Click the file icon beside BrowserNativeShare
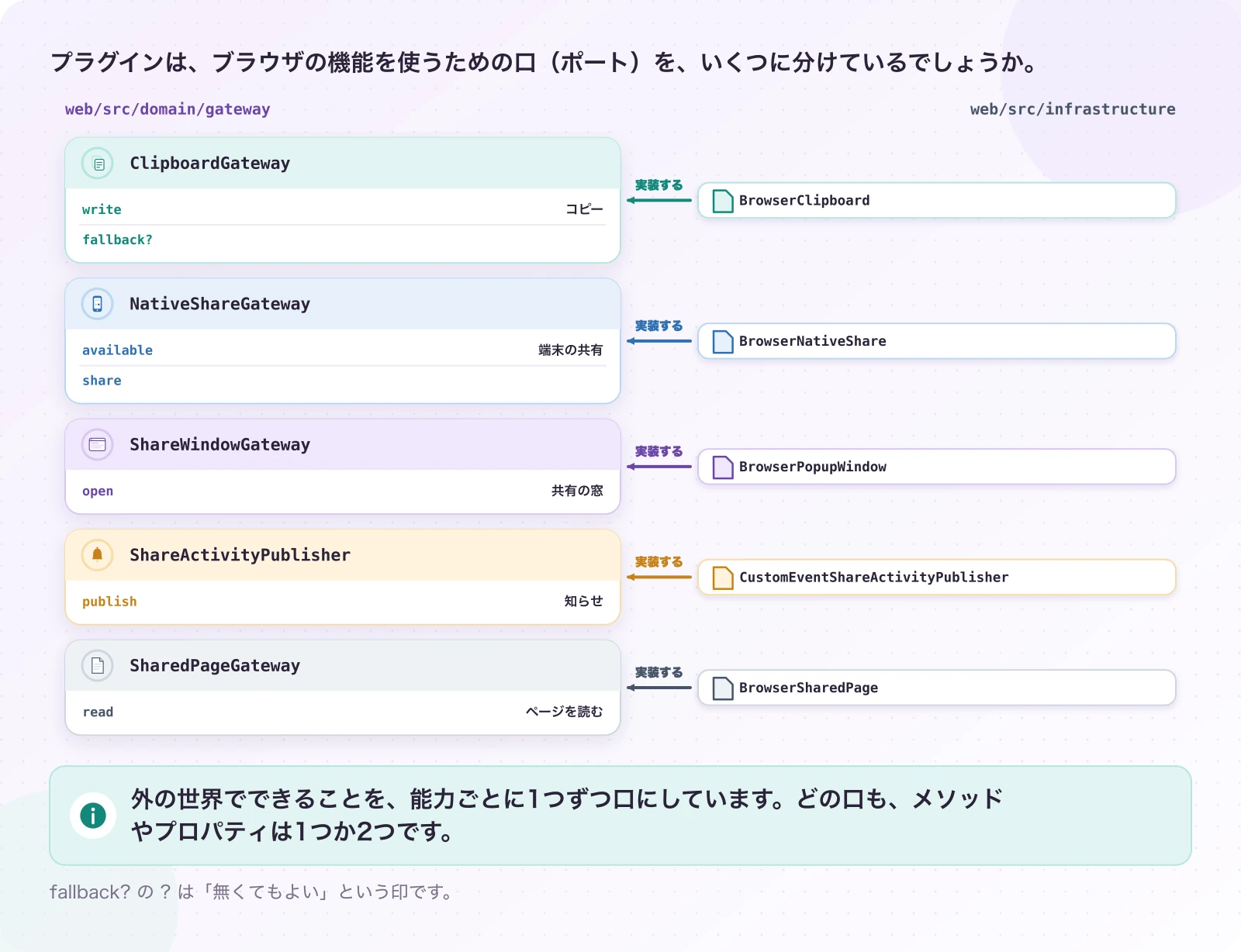Image resolution: width=1241 pixels, height=952 pixels. point(723,341)
